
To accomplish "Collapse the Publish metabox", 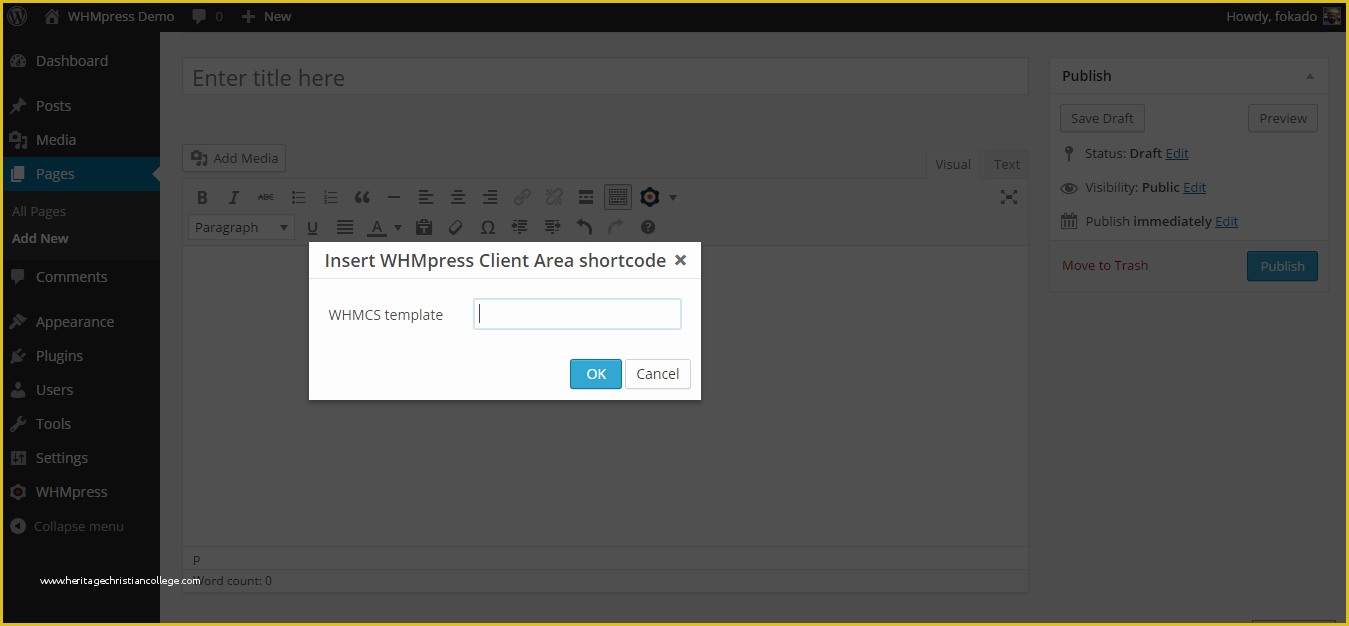I will [1310, 76].
